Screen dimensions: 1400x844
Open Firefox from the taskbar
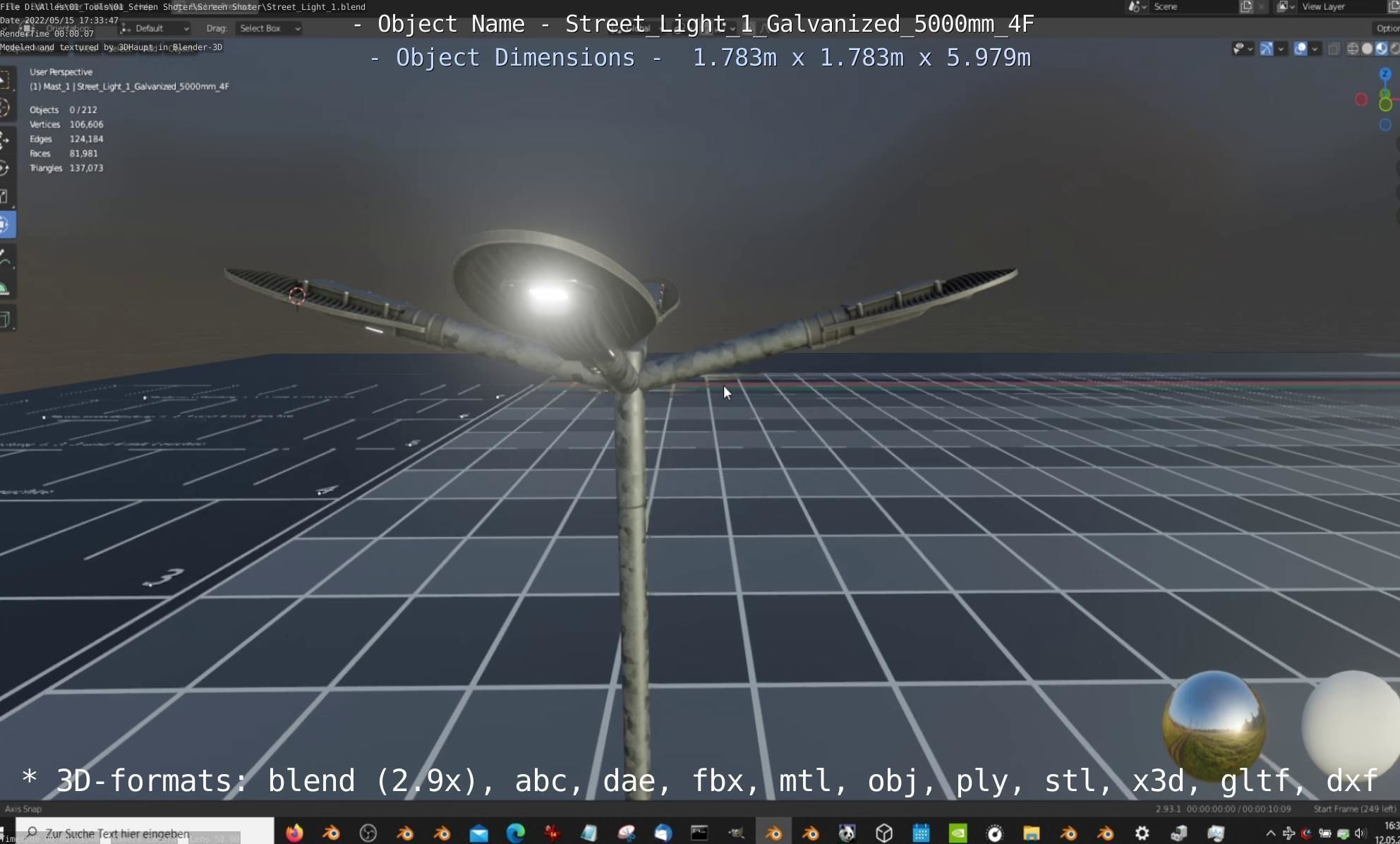294,833
